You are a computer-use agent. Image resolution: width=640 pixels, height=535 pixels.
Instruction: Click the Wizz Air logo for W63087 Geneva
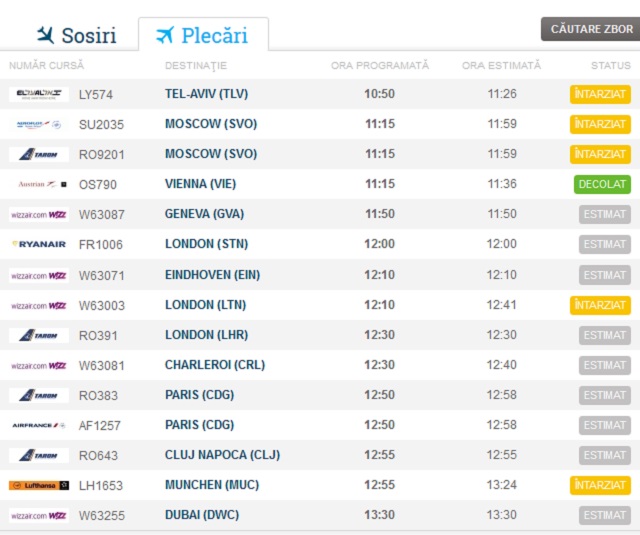point(39,214)
